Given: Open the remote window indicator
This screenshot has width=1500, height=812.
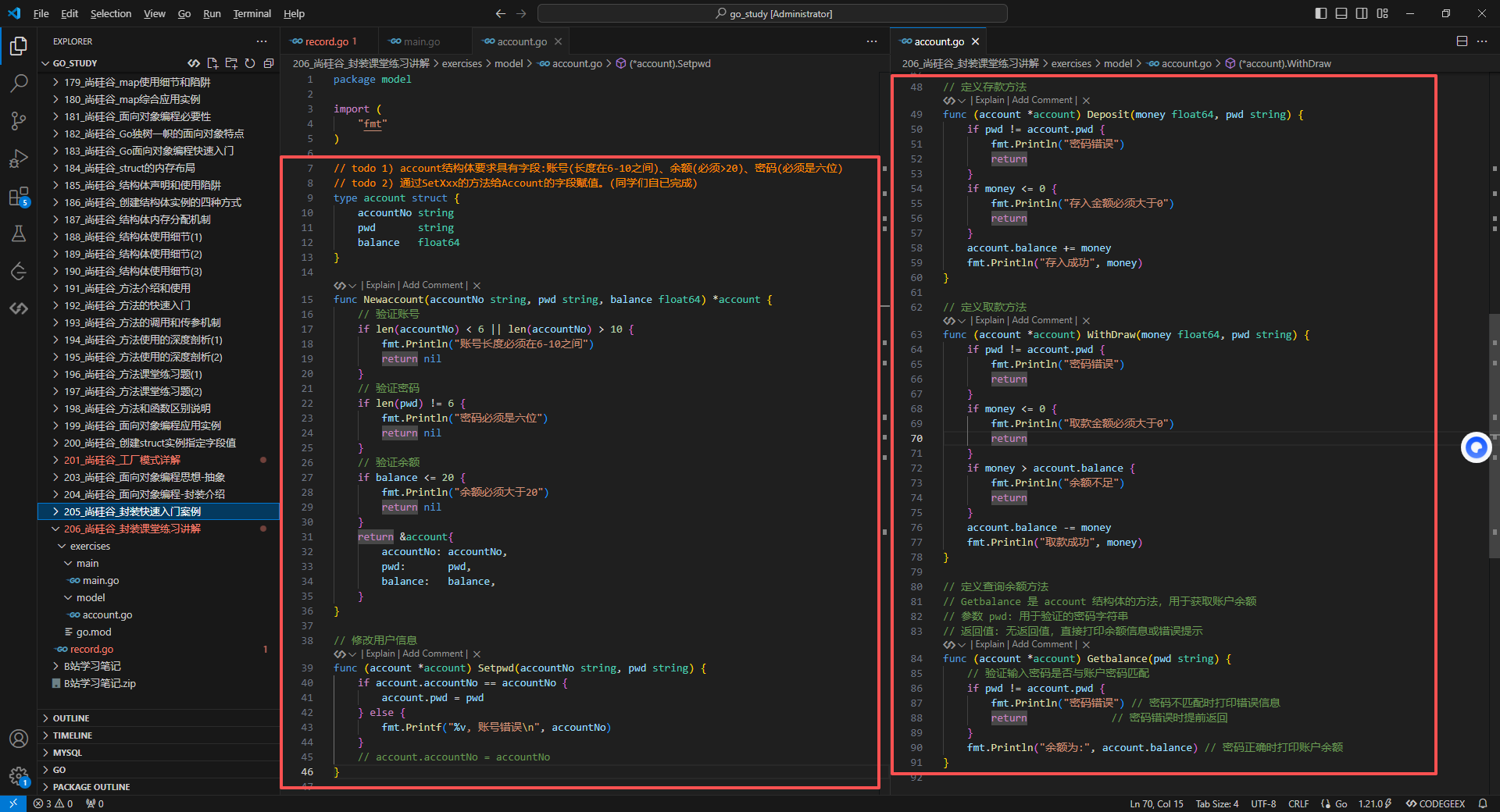Looking at the screenshot, I should 13,803.
